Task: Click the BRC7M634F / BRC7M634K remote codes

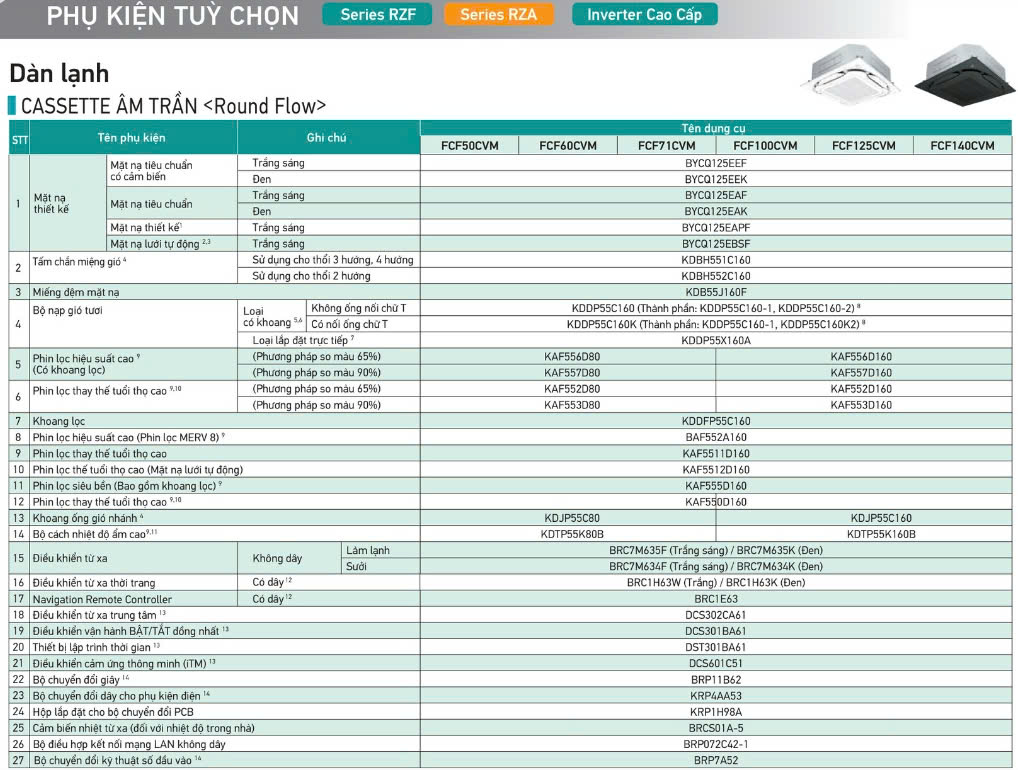Action: coord(716,566)
